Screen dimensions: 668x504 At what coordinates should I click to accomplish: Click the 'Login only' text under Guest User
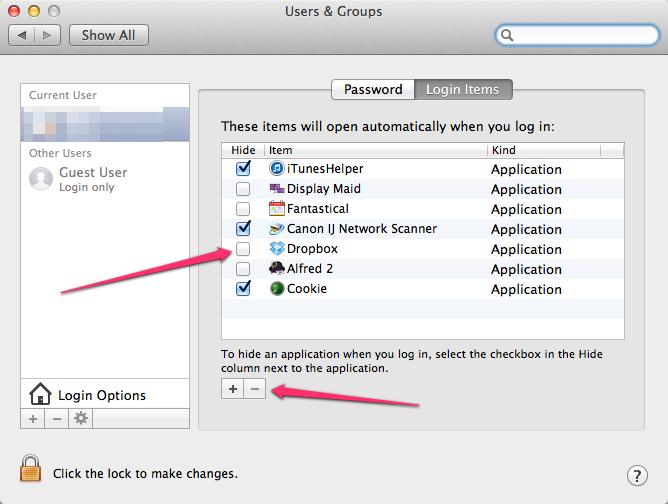[x=87, y=187]
